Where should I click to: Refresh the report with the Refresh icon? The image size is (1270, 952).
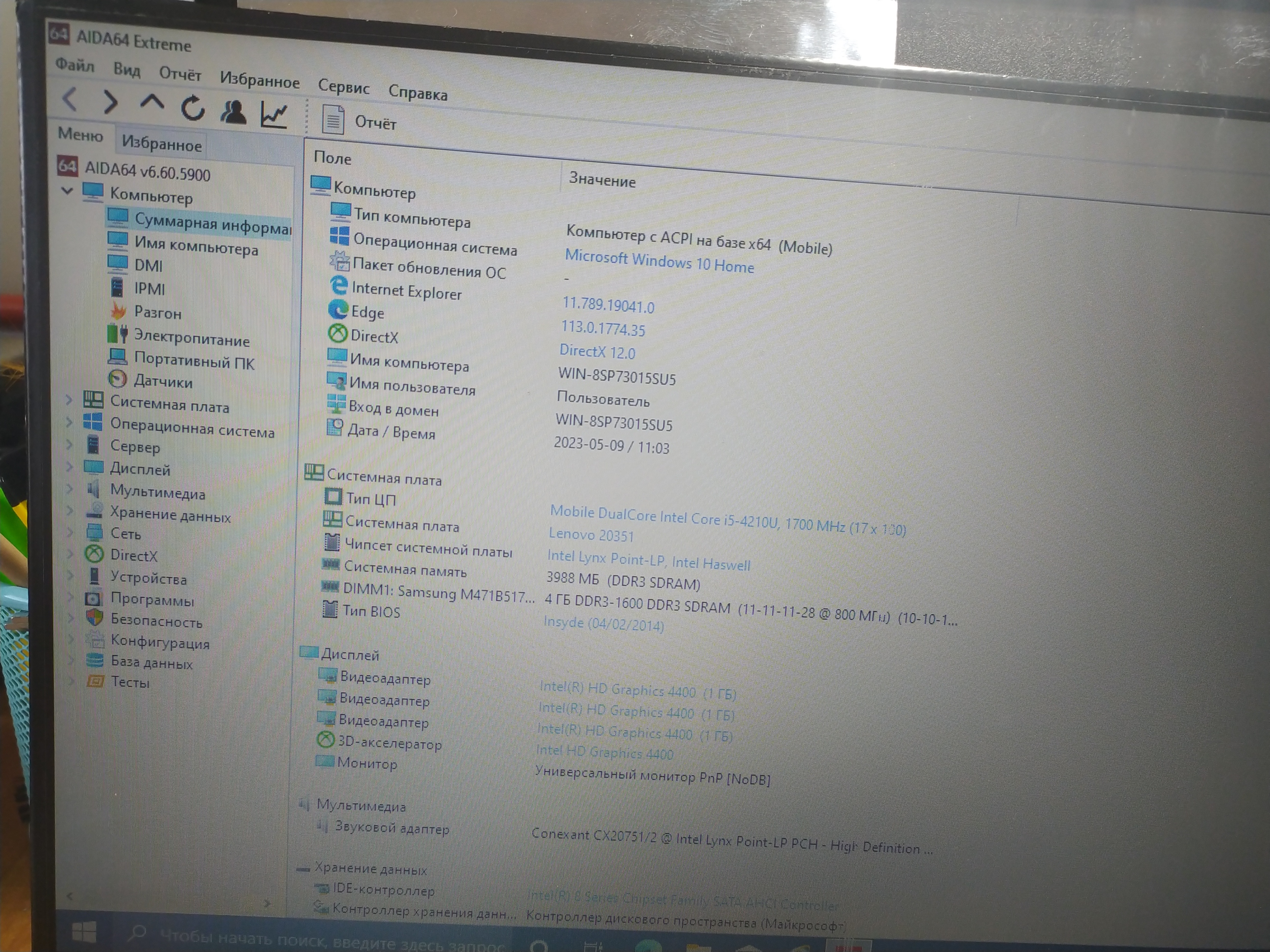(x=193, y=108)
